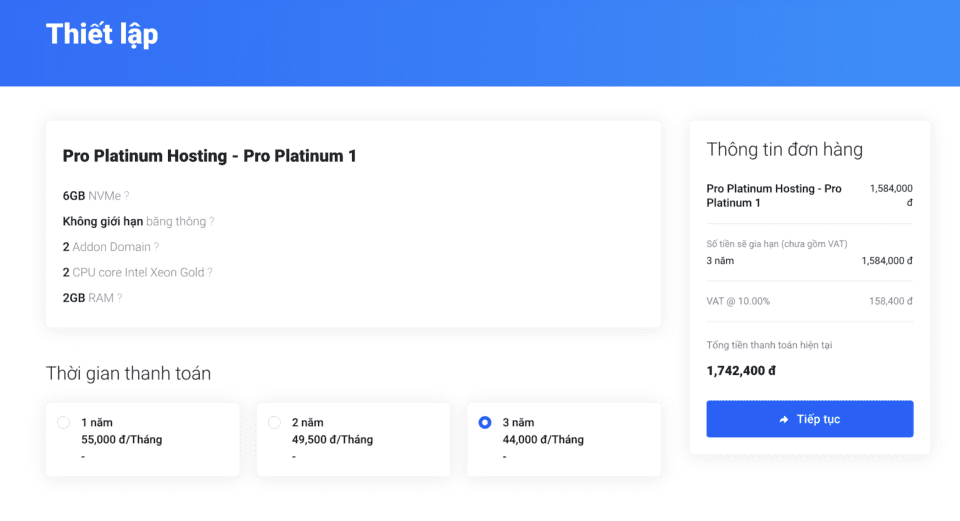960x521 pixels.
Task: Click the 55,000 đ/Tháng price option
Action: 121,440
